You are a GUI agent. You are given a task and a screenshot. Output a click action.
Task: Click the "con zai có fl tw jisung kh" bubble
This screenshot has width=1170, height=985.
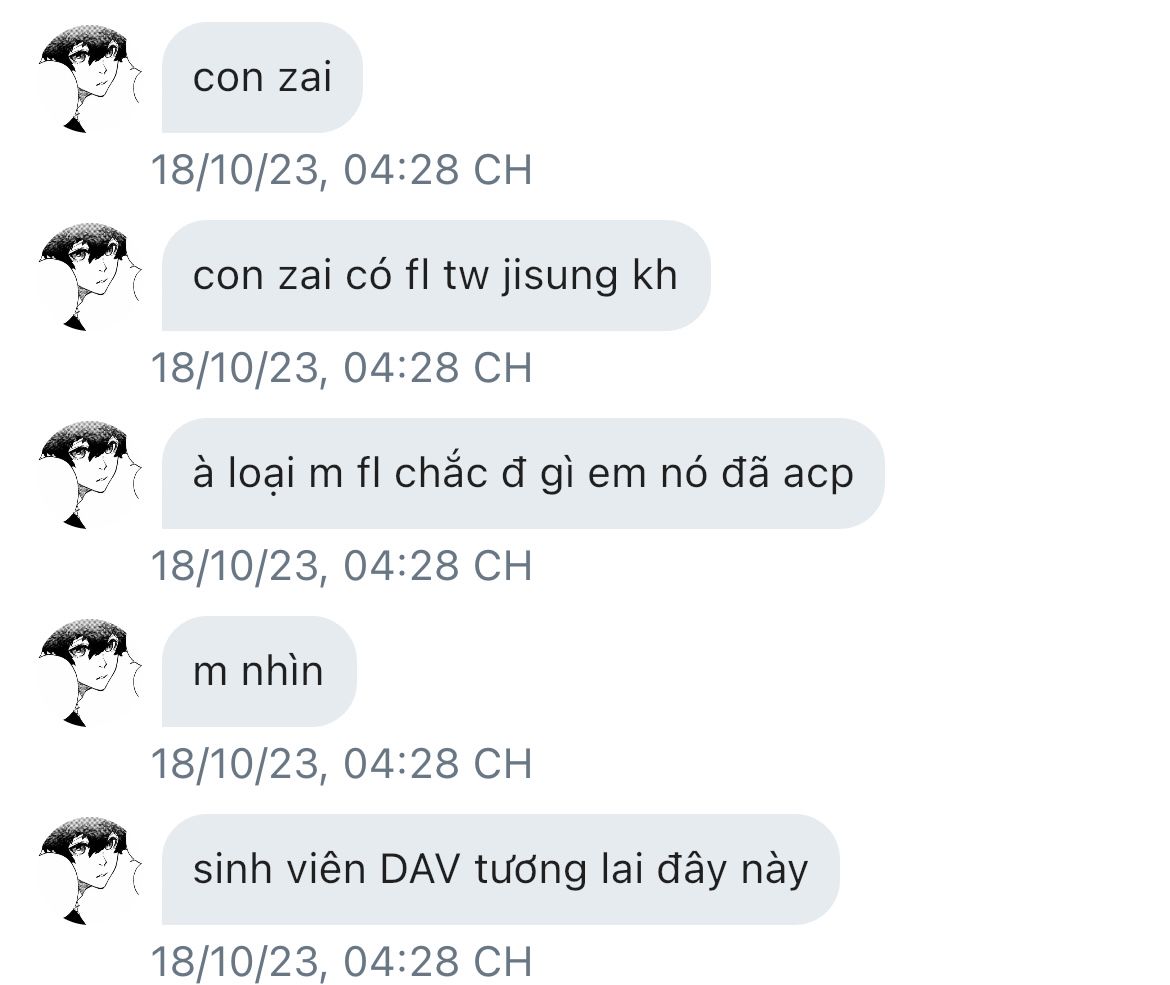[x=436, y=275]
